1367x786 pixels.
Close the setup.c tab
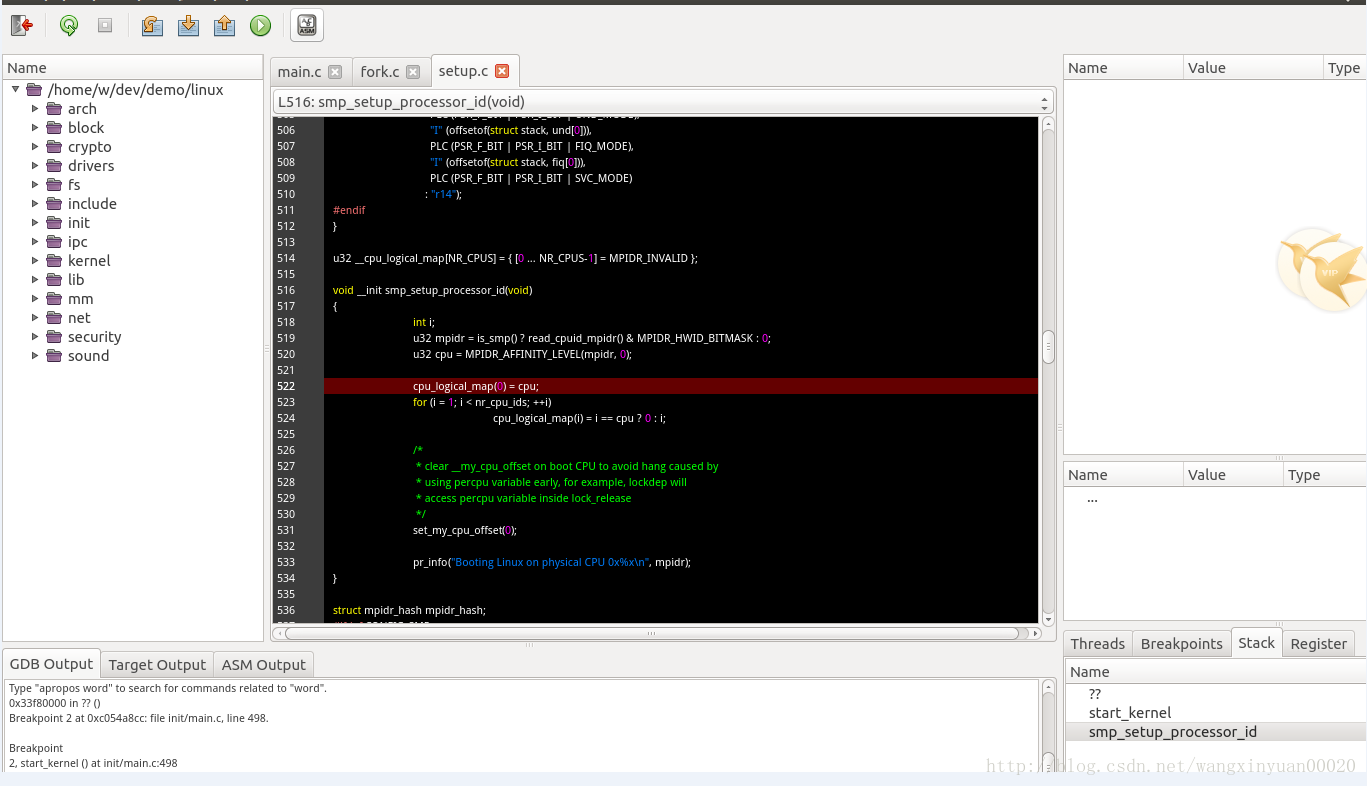502,71
